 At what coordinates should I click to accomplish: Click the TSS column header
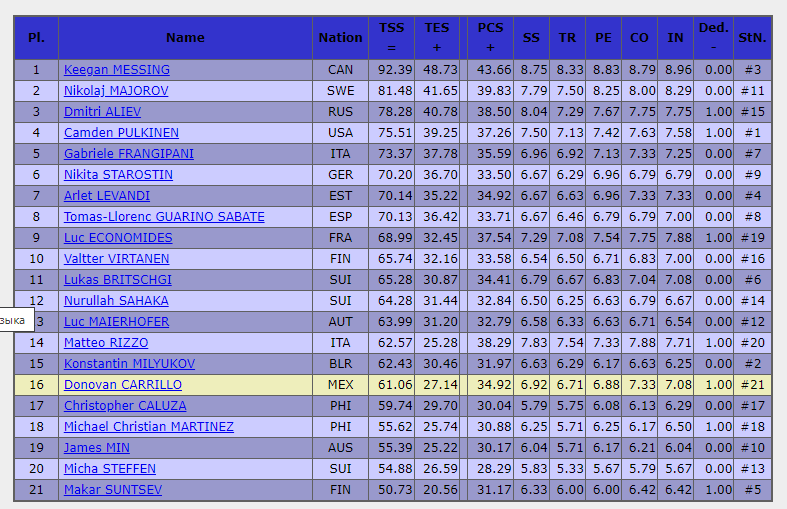pos(392,37)
